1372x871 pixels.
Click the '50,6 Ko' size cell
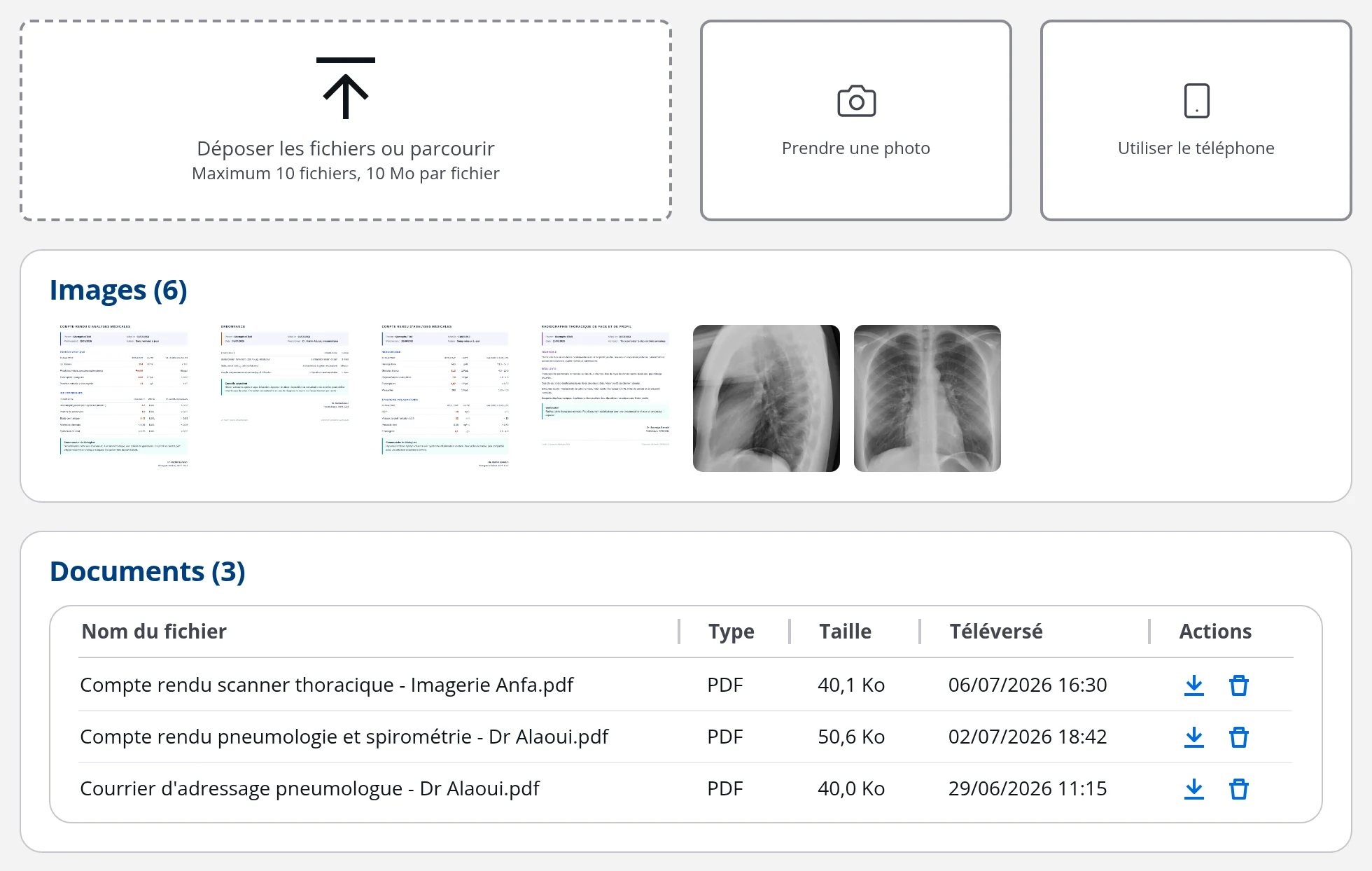(851, 737)
